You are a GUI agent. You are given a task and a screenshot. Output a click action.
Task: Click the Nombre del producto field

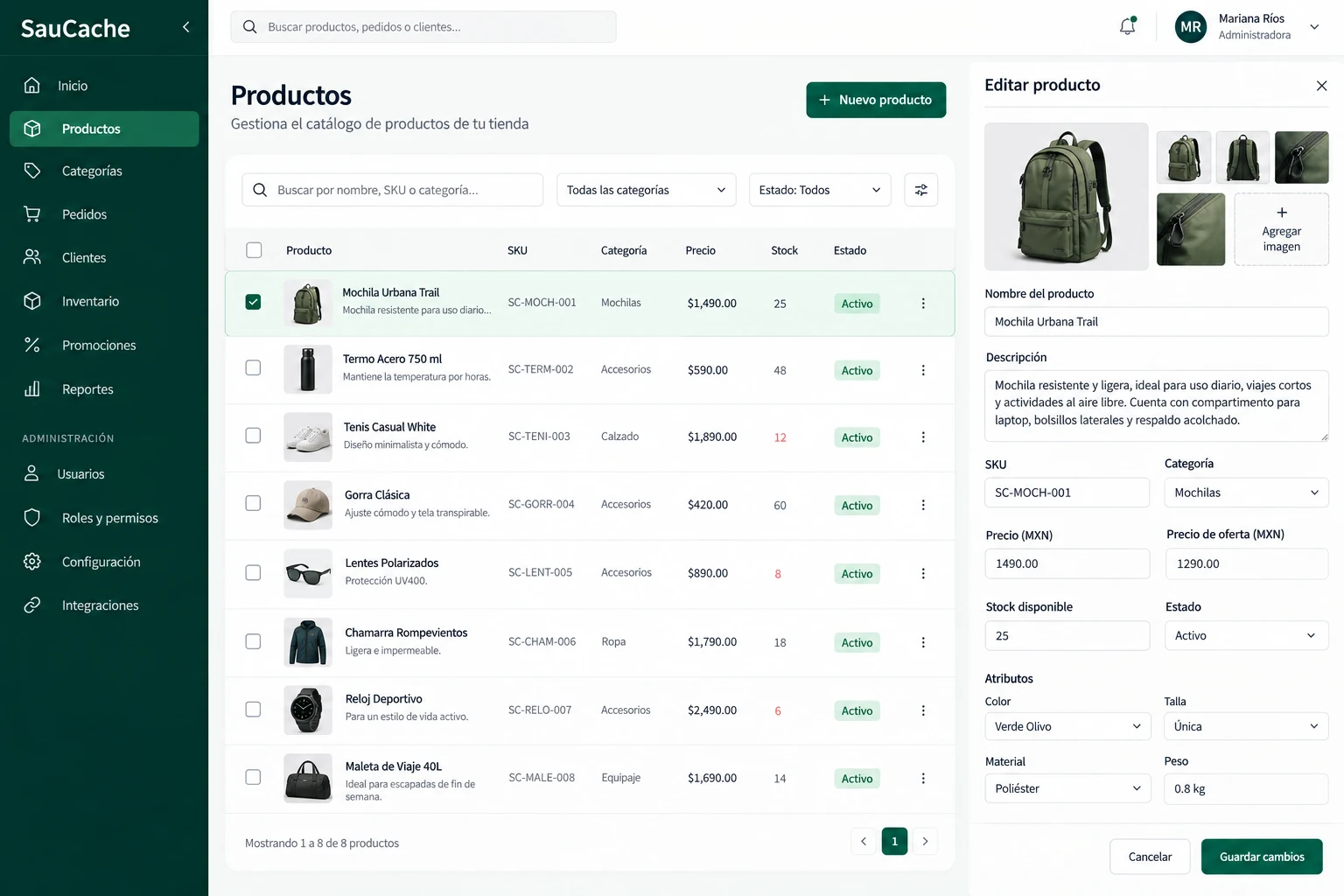click(1157, 322)
